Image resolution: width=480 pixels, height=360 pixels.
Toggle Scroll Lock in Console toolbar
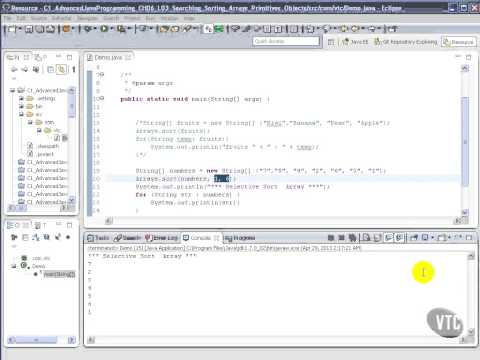coord(377,238)
